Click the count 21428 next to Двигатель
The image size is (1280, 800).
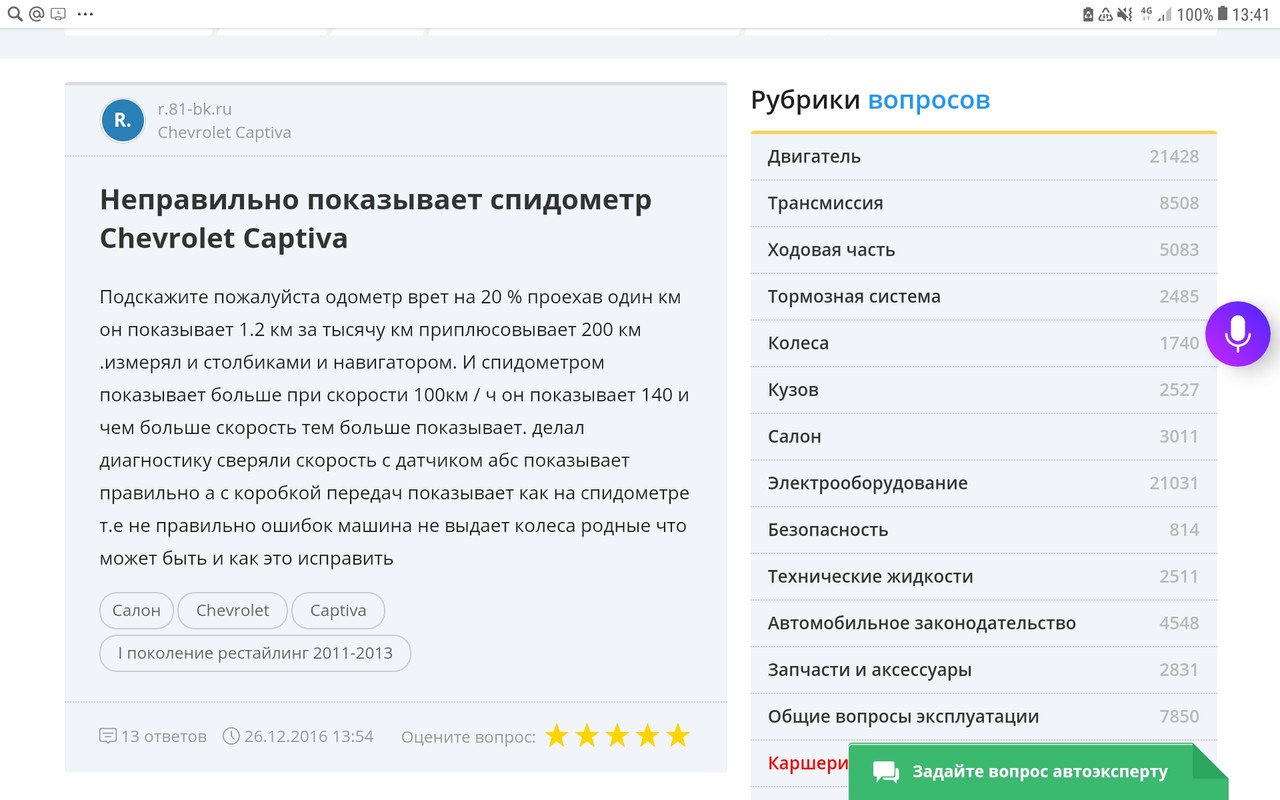(1174, 157)
